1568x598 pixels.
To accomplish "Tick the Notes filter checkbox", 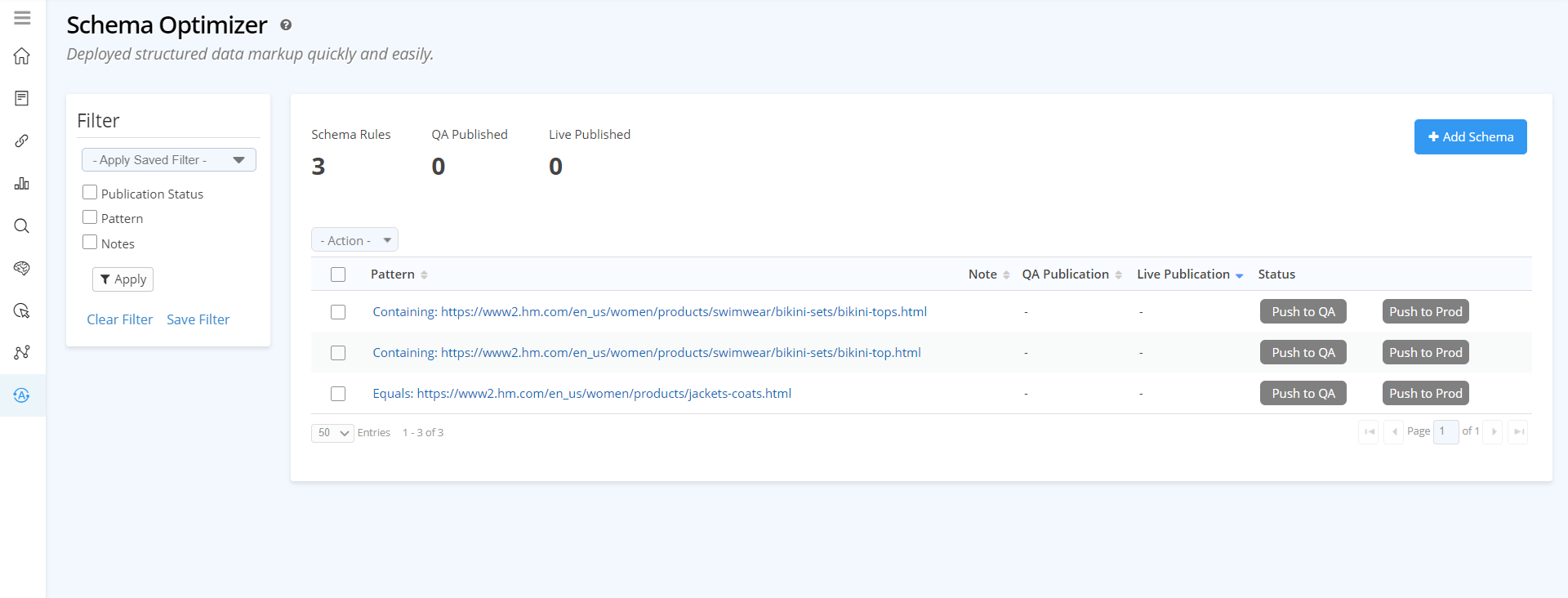I will [90, 243].
